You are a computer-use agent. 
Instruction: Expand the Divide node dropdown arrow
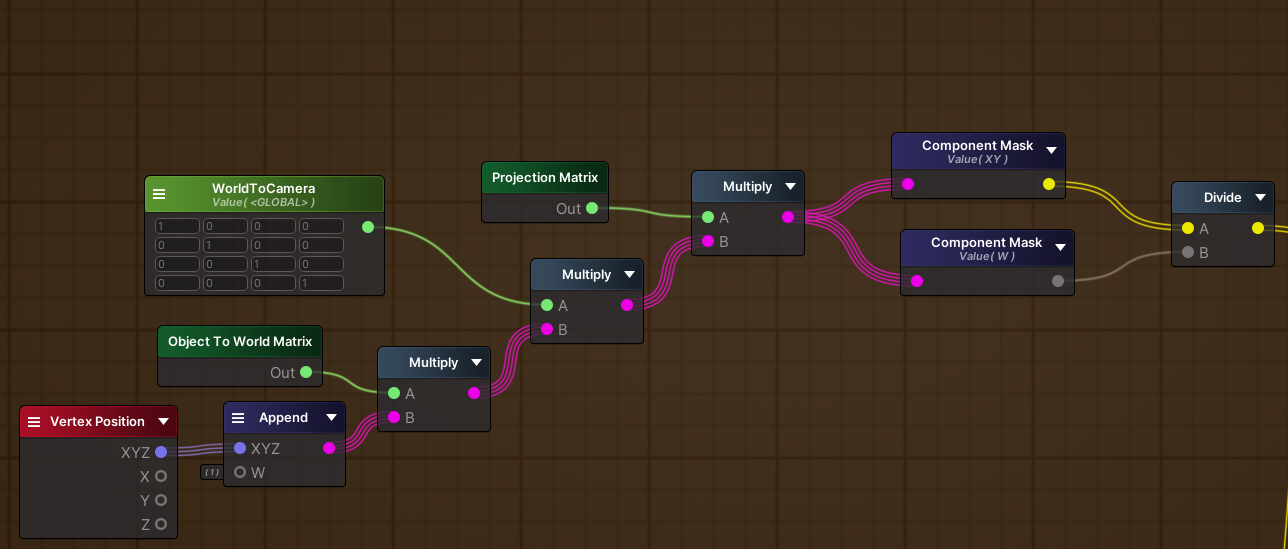pyautogui.click(x=1259, y=198)
